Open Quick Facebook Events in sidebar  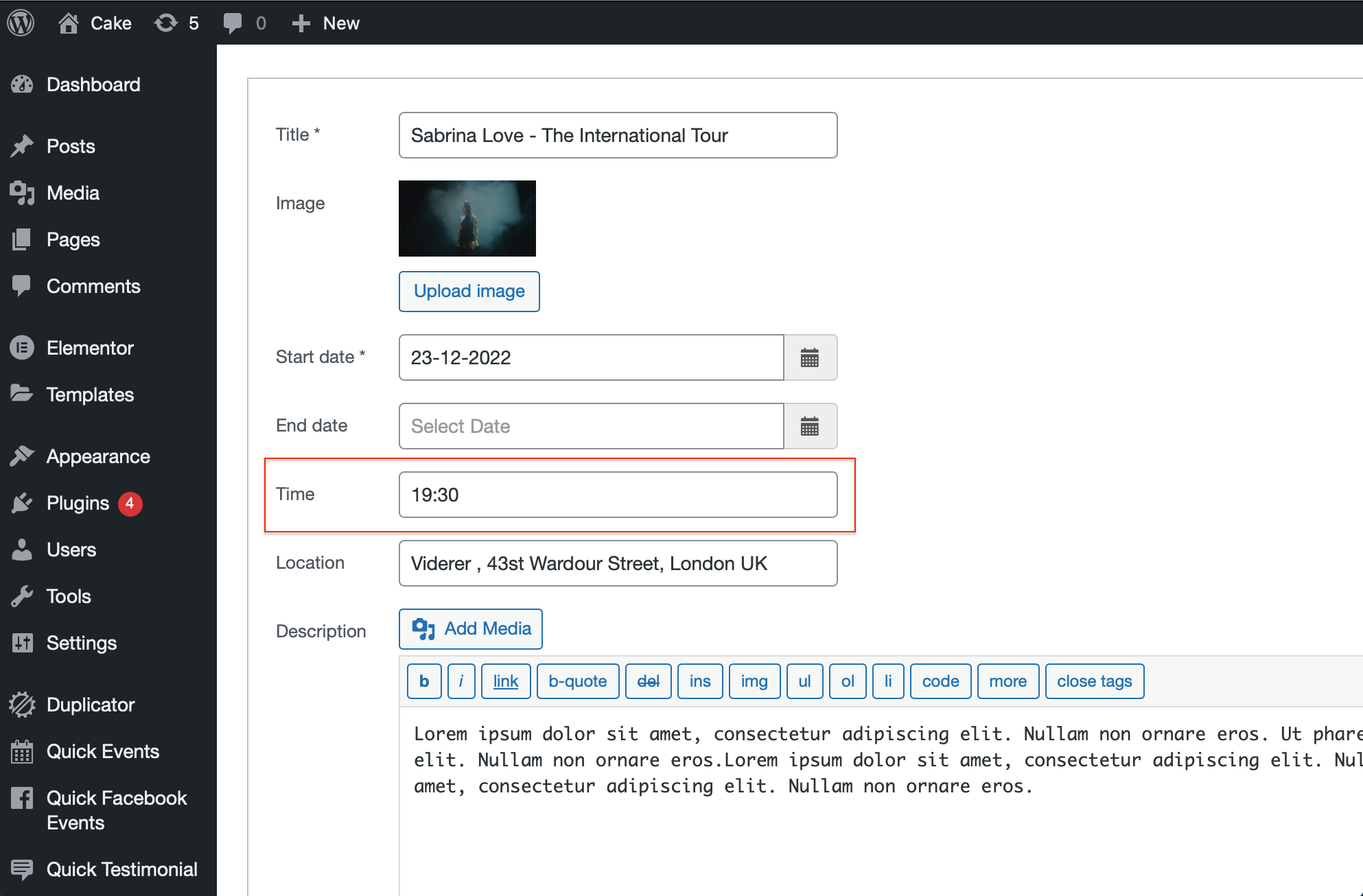tap(116, 810)
